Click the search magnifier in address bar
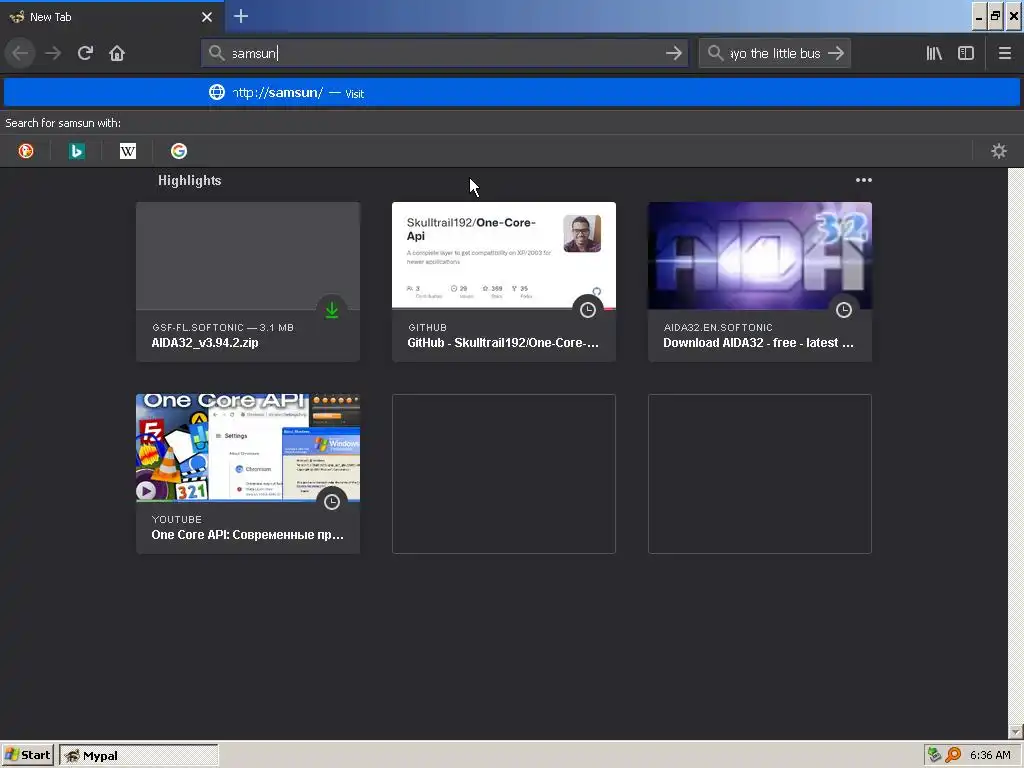 (216, 53)
